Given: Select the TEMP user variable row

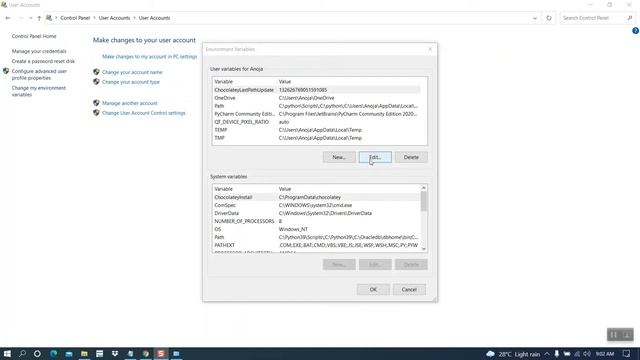Looking at the screenshot, I should [x=317, y=130].
